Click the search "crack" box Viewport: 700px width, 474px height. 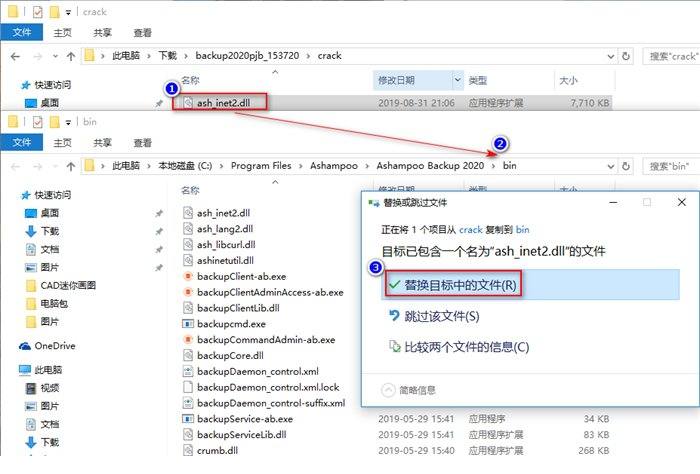(671, 56)
